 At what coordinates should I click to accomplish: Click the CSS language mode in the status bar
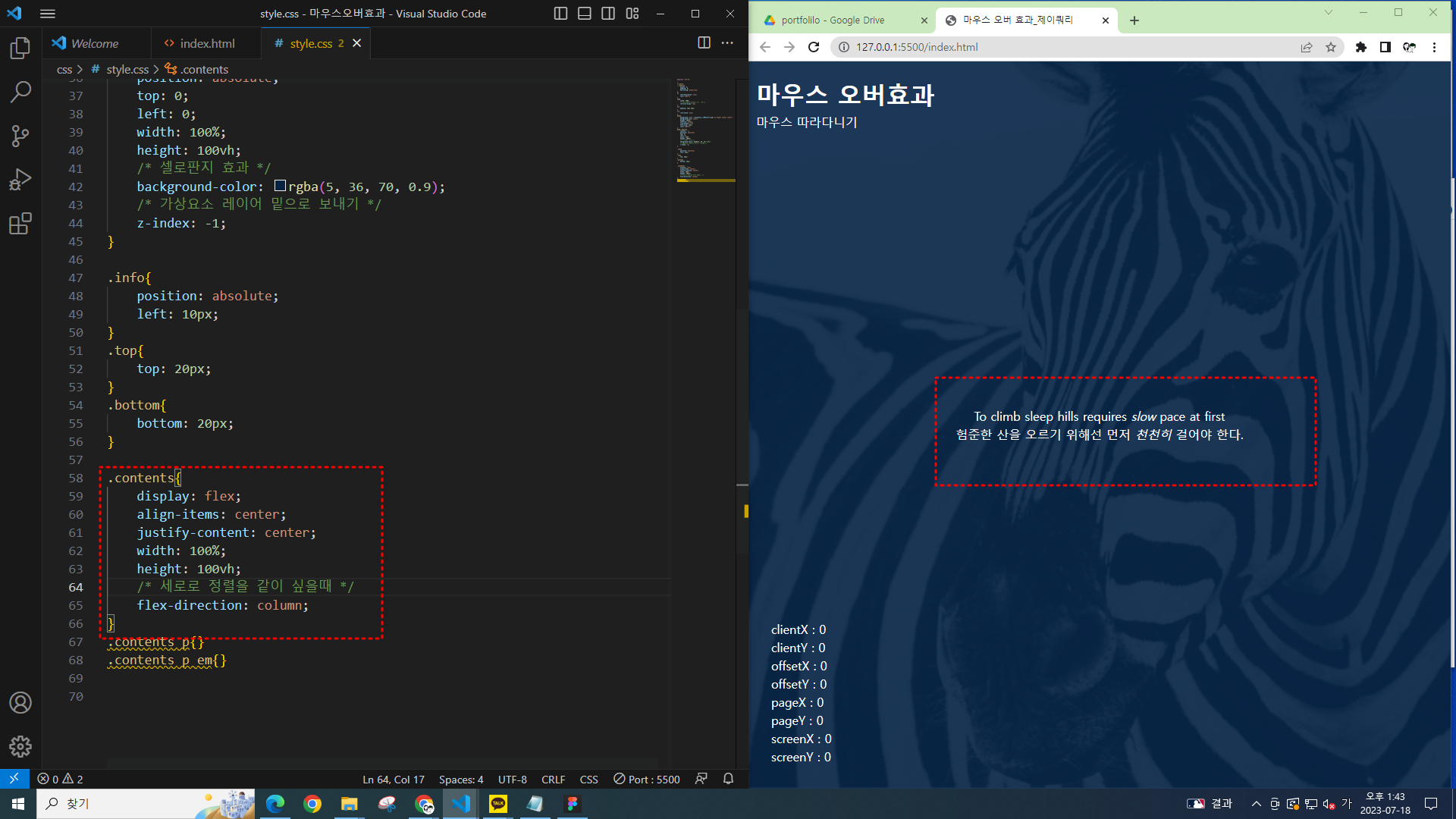[x=588, y=779]
